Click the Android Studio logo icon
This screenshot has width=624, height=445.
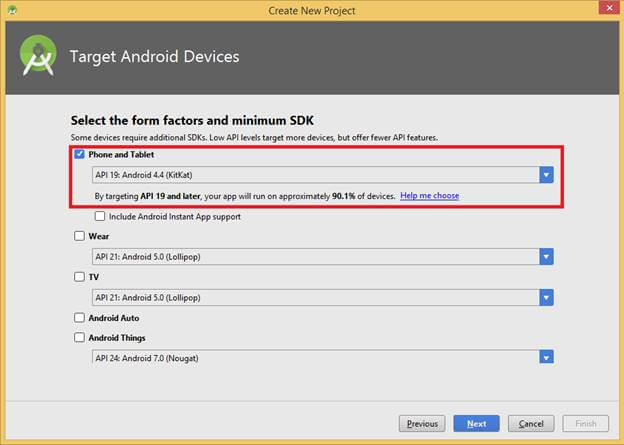click(38, 55)
